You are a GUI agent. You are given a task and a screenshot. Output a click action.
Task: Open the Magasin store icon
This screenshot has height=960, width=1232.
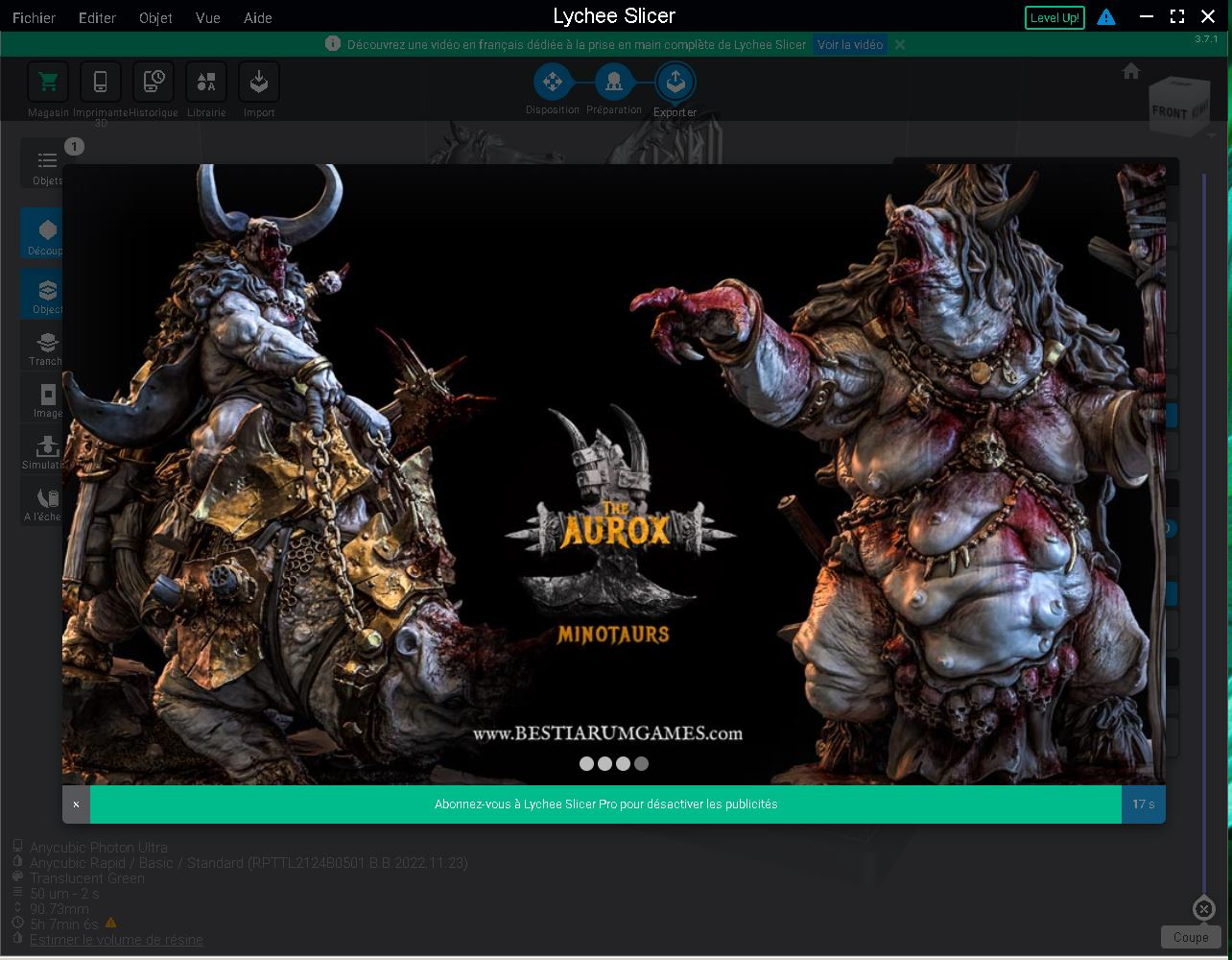coord(48,83)
